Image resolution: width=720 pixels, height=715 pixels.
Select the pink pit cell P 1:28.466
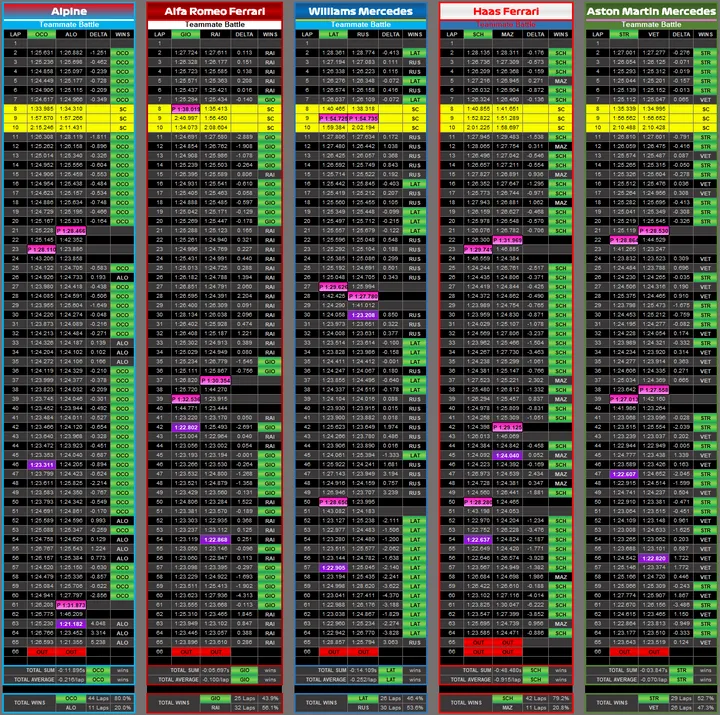coord(71,231)
